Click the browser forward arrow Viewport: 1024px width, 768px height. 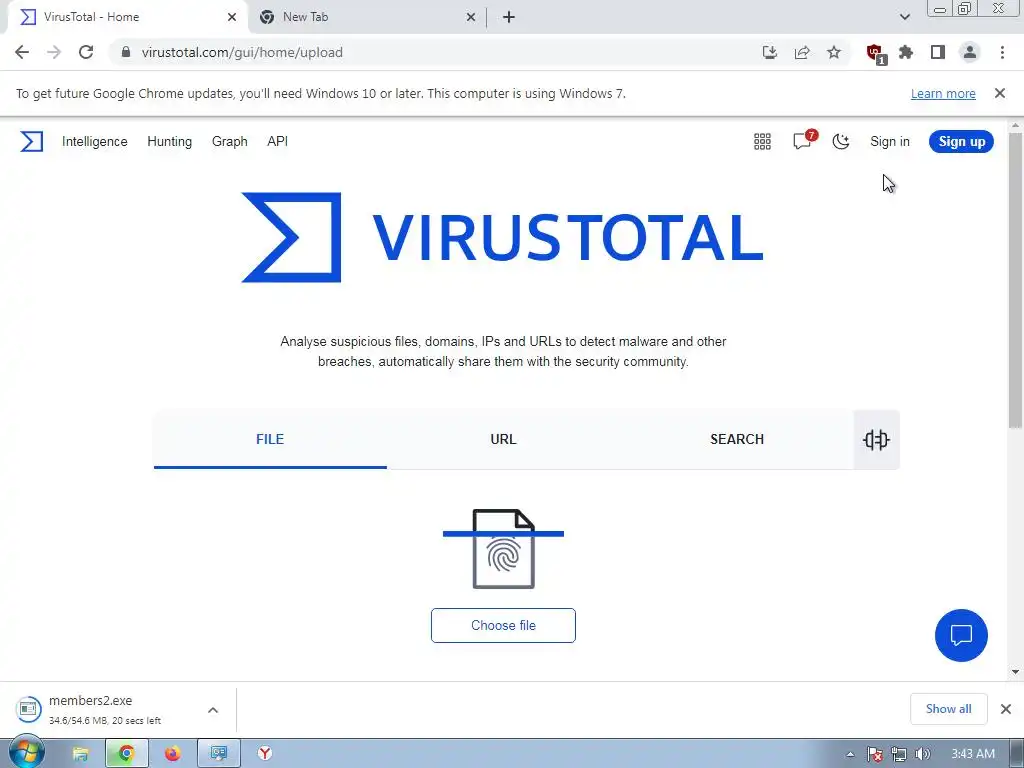click(x=54, y=52)
